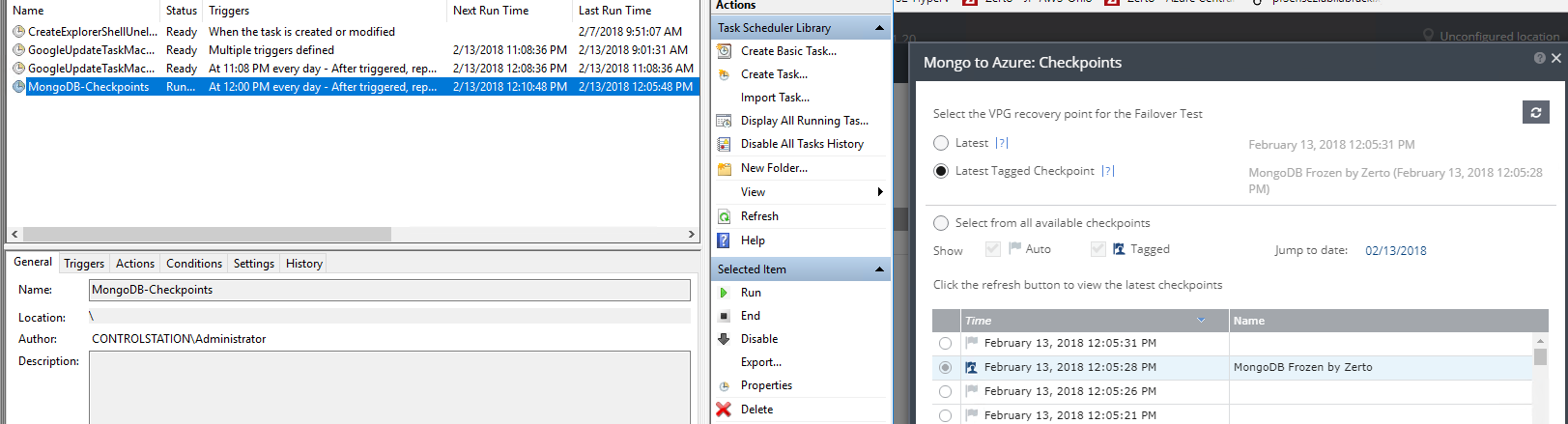Open the History tab

pyautogui.click(x=304, y=264)
